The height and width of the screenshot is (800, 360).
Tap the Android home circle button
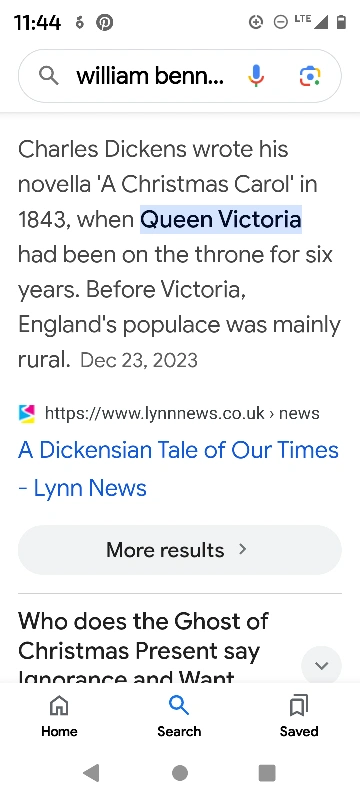pos(179,773)
